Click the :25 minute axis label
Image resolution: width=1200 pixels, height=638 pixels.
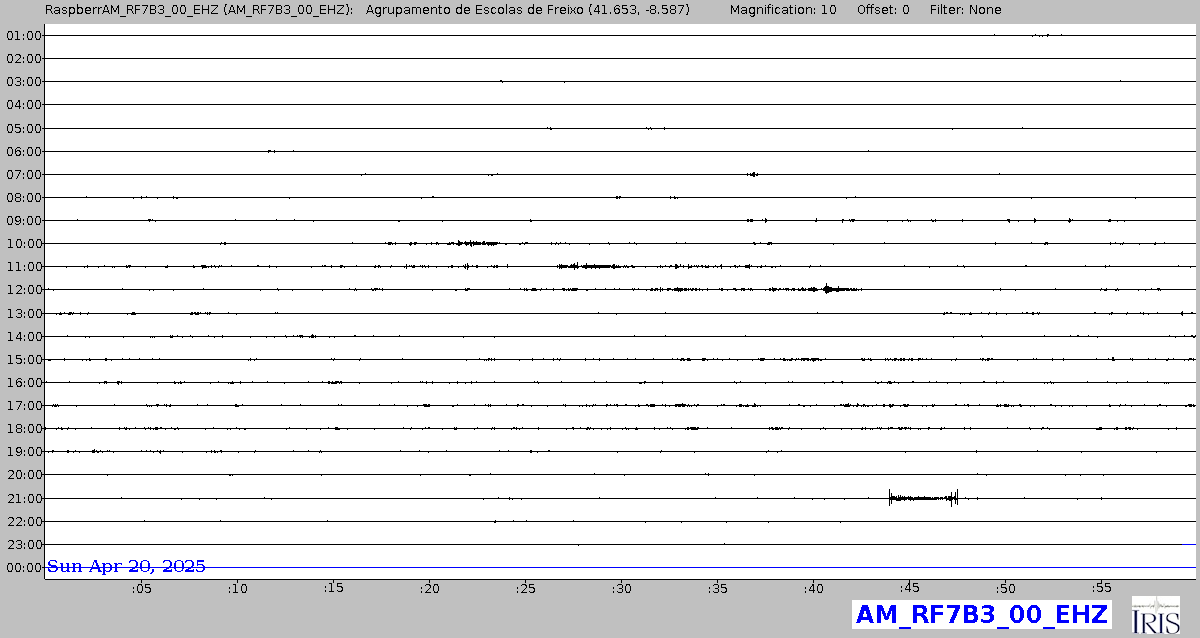pos(525,588)
